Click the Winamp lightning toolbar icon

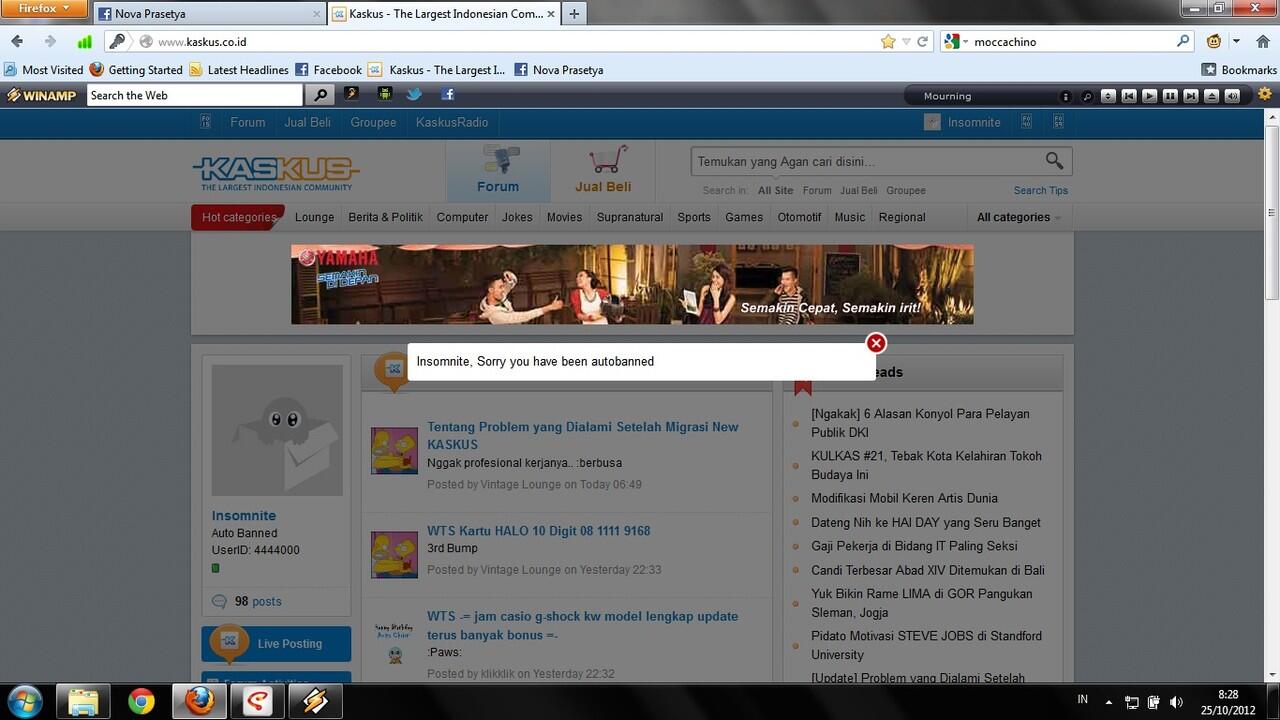[351, 94]
